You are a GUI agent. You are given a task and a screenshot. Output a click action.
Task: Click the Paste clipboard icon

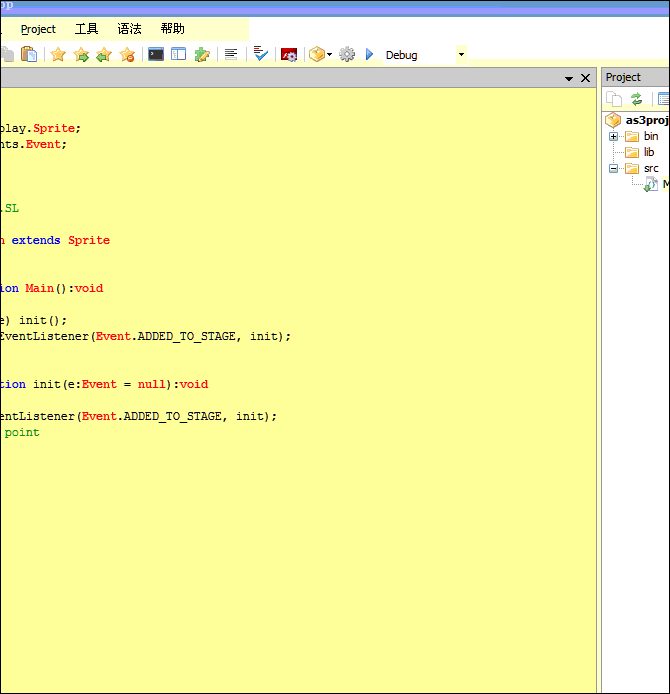29,55
